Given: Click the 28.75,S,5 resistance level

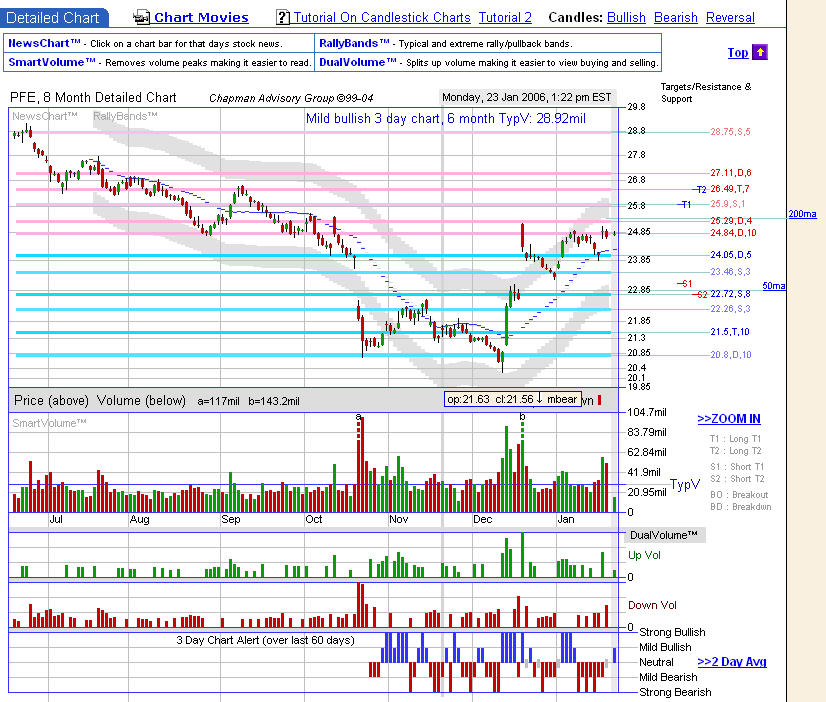Looking at the screenshot, I should click(x=730, y=132).
